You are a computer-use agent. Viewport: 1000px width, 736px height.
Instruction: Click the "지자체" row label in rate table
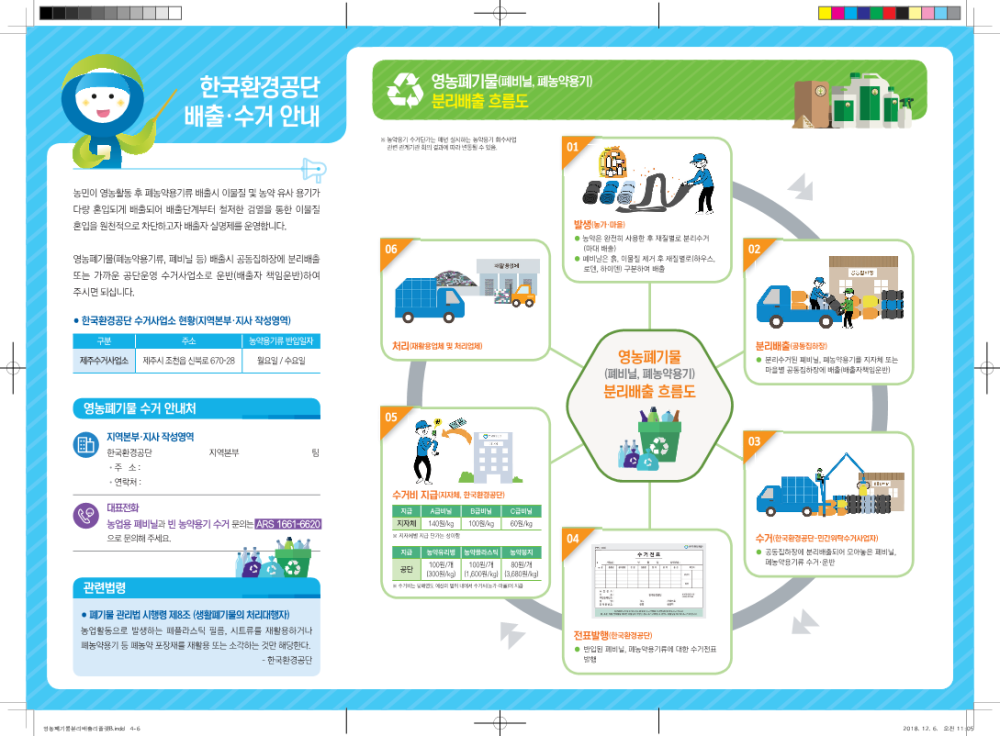(x=406, y=524)
